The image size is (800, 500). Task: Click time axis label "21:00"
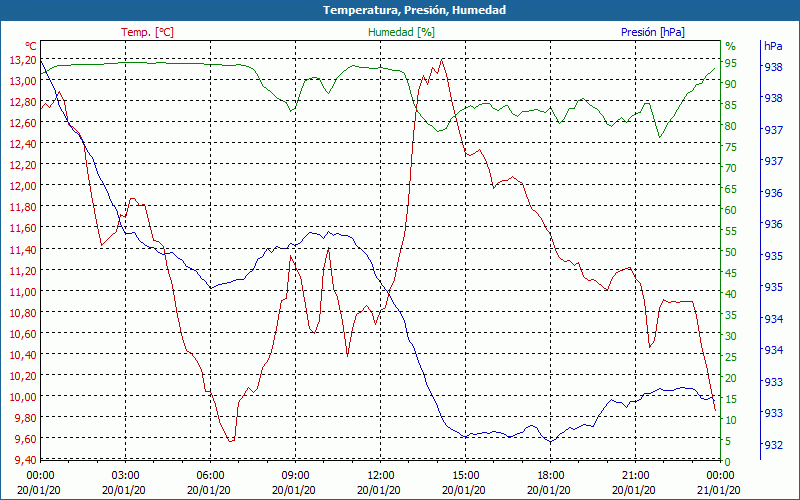635,476
